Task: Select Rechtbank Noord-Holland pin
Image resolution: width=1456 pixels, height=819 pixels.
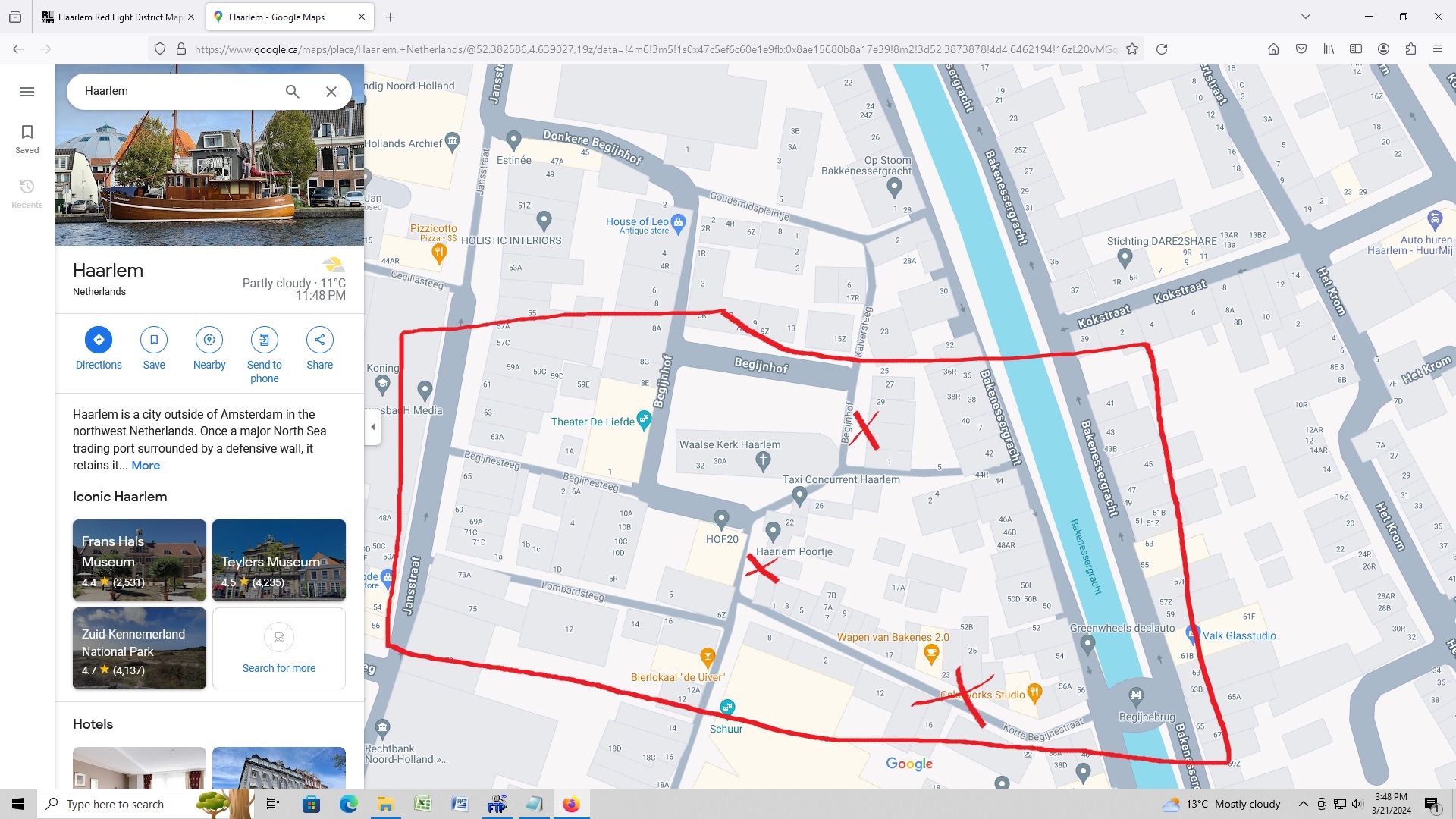Action: pyautogui.click(x=382, y=728)
